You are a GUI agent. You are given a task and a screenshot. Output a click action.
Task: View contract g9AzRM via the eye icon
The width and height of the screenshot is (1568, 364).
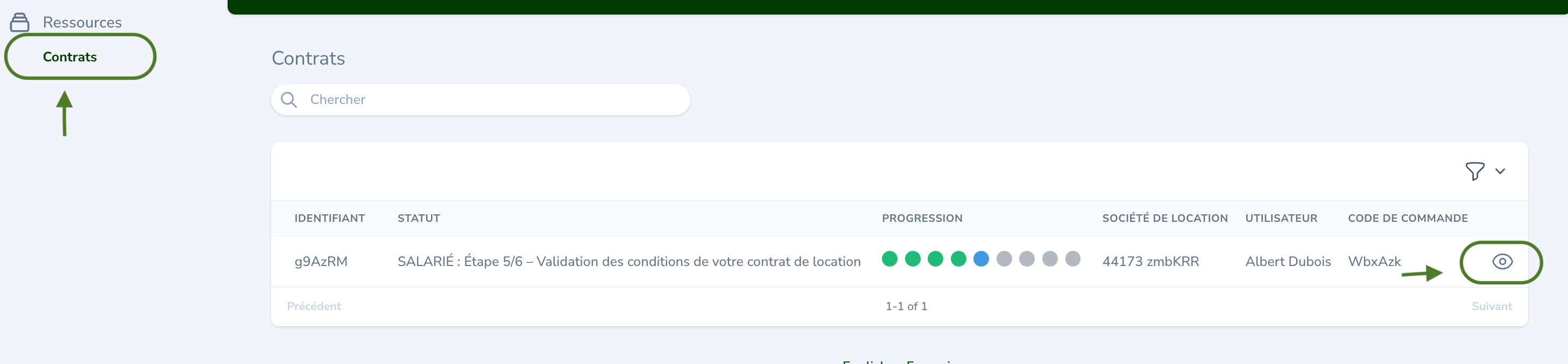[1502, 262]
